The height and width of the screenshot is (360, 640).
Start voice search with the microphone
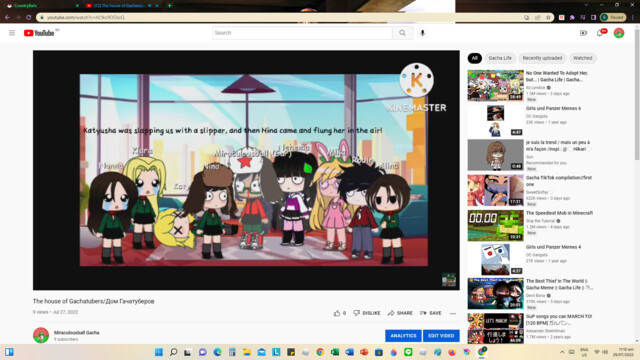coord(422,33)
